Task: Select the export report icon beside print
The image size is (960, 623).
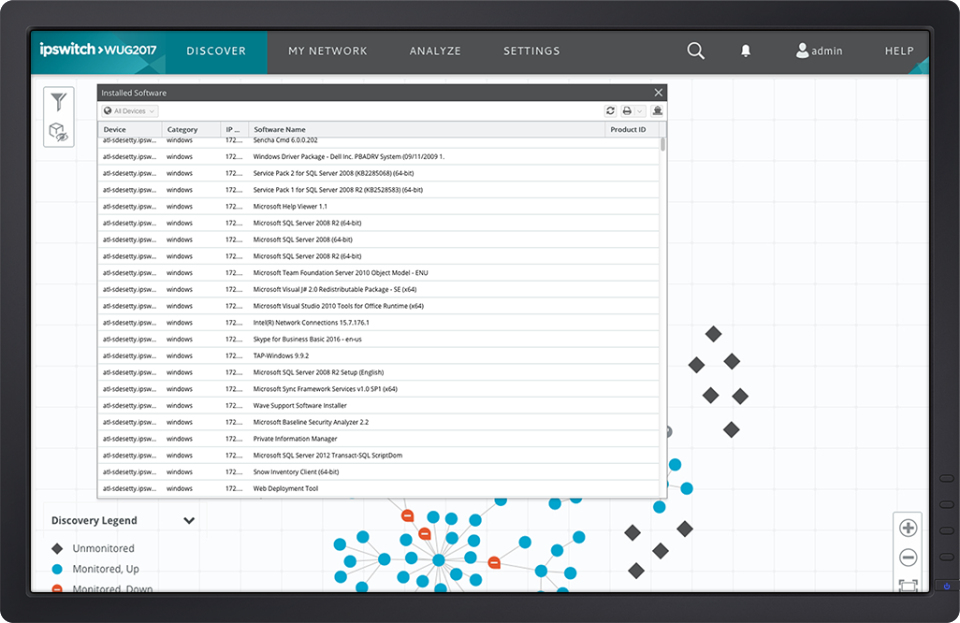Action: [x=656, y=111]
